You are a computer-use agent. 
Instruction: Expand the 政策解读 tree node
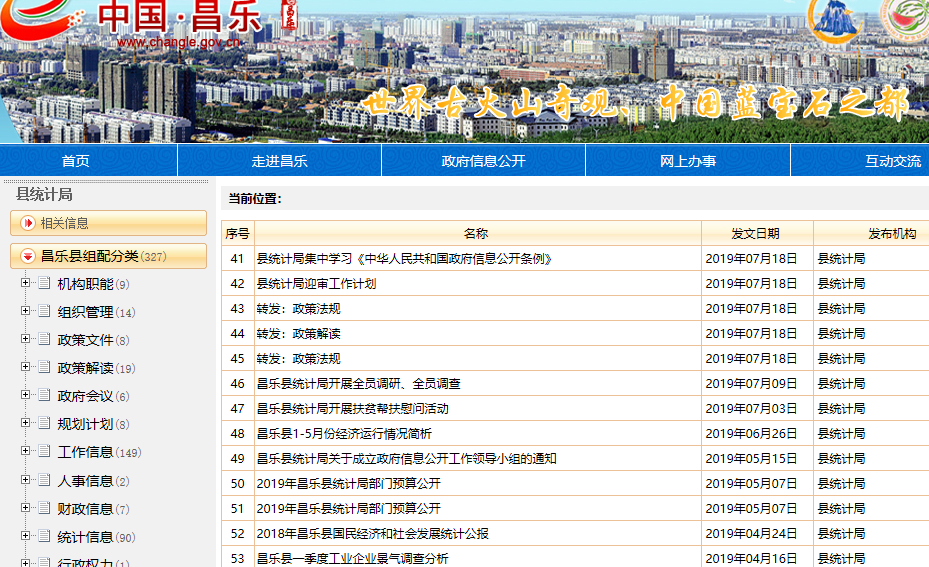click(x=26, y=368)
